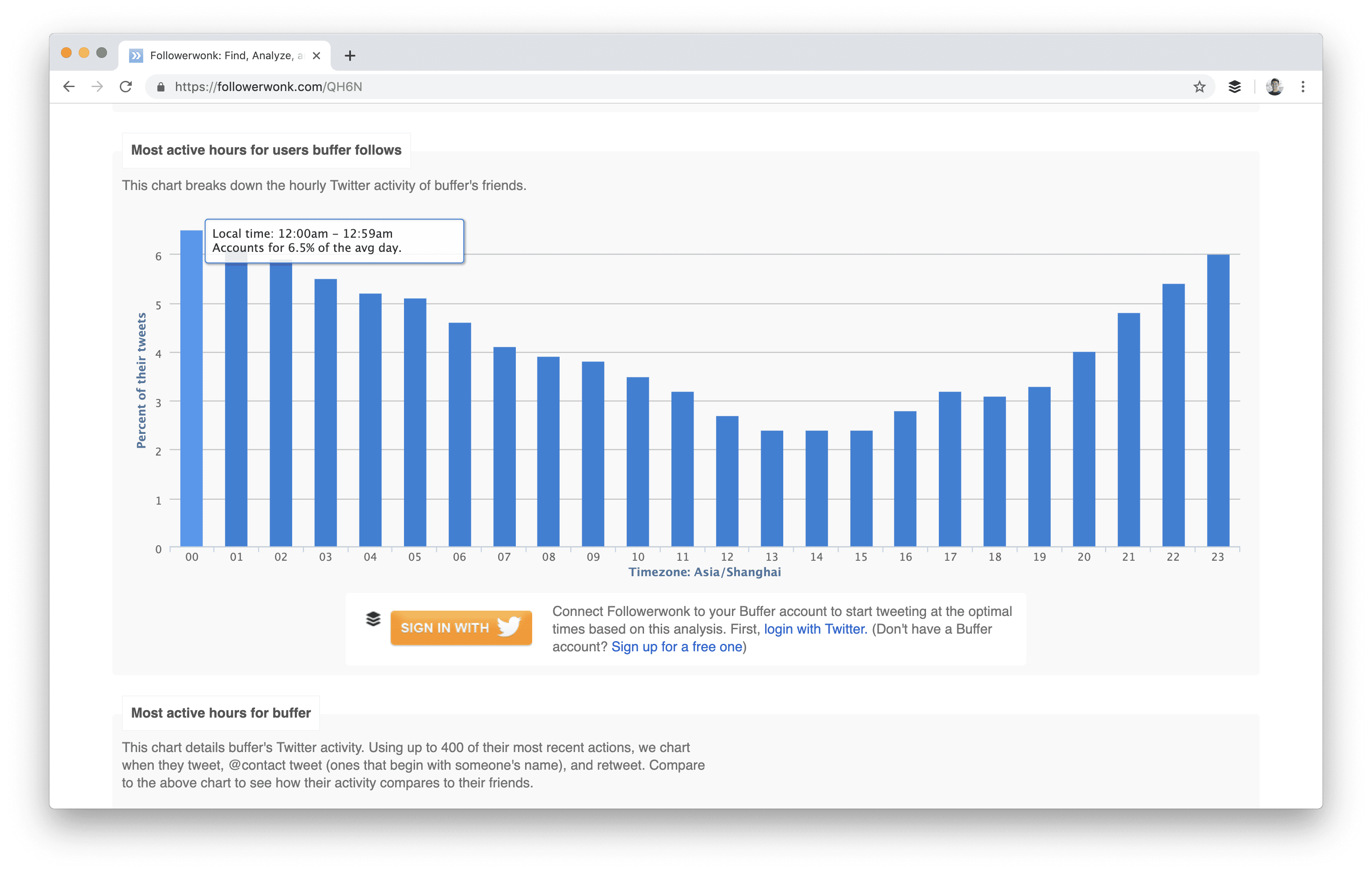Click the bar for hour 22
The image size is (1372, 874).
click(1174, 415)
